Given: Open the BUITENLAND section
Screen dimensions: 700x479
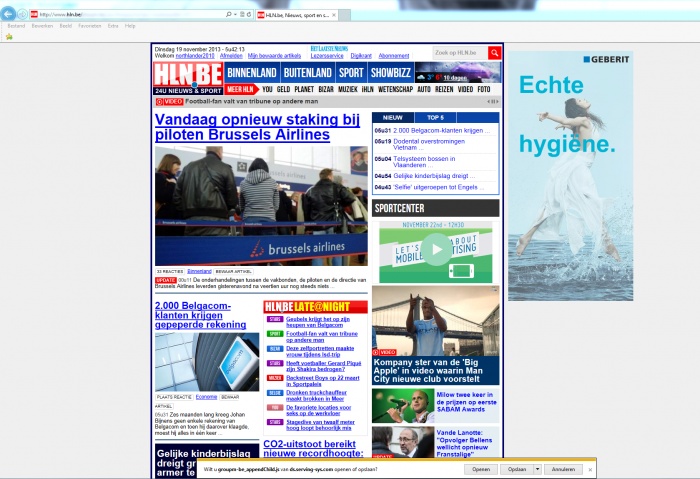Looking at the screenshot, I should click(308, 73).
